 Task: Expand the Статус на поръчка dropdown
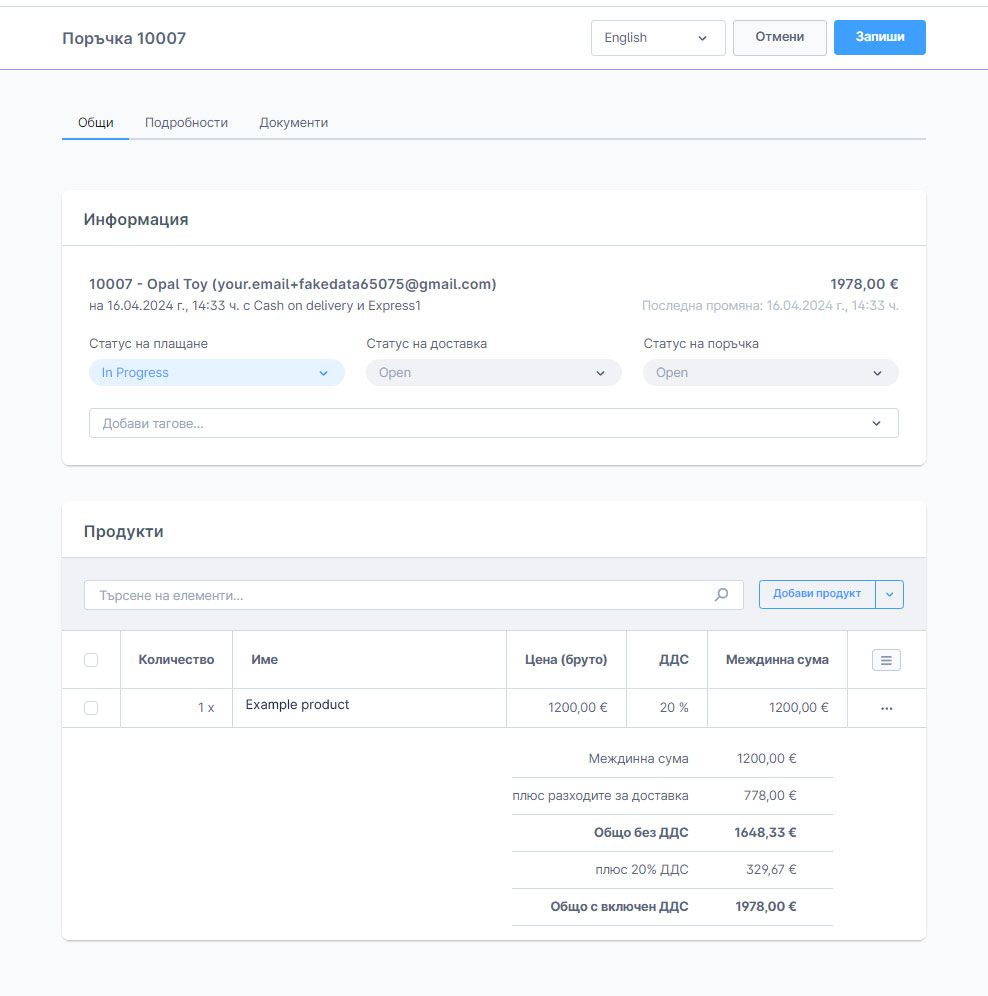click(x=770, y=373)
